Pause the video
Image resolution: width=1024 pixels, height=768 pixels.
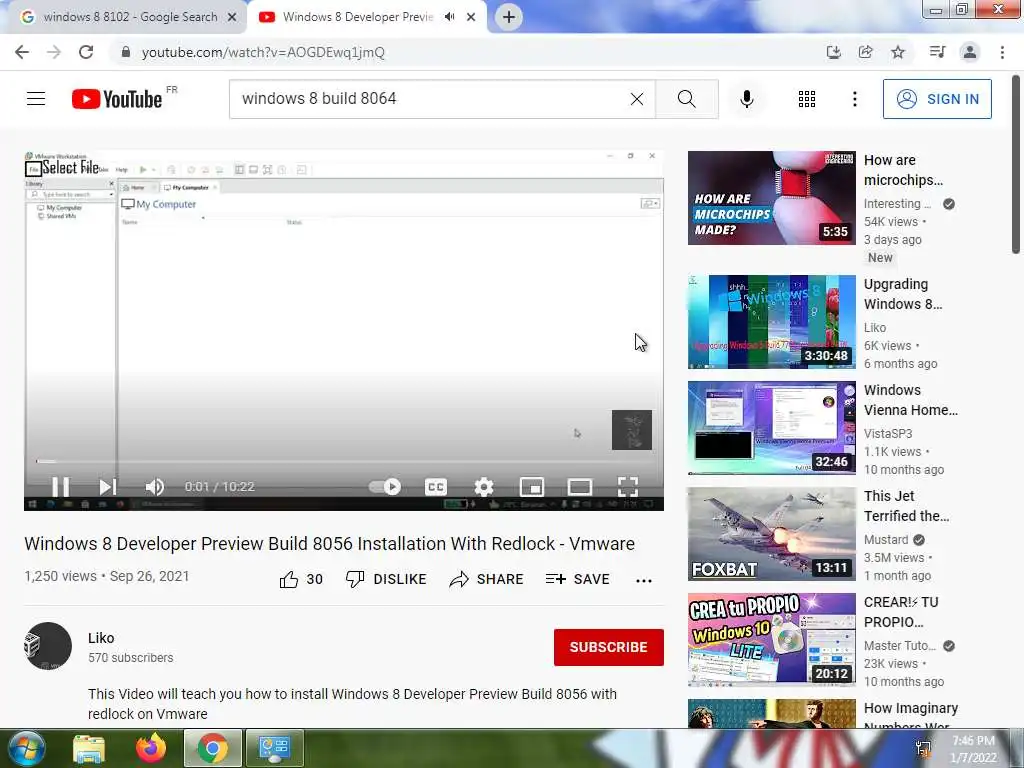[x=61, y=487]
